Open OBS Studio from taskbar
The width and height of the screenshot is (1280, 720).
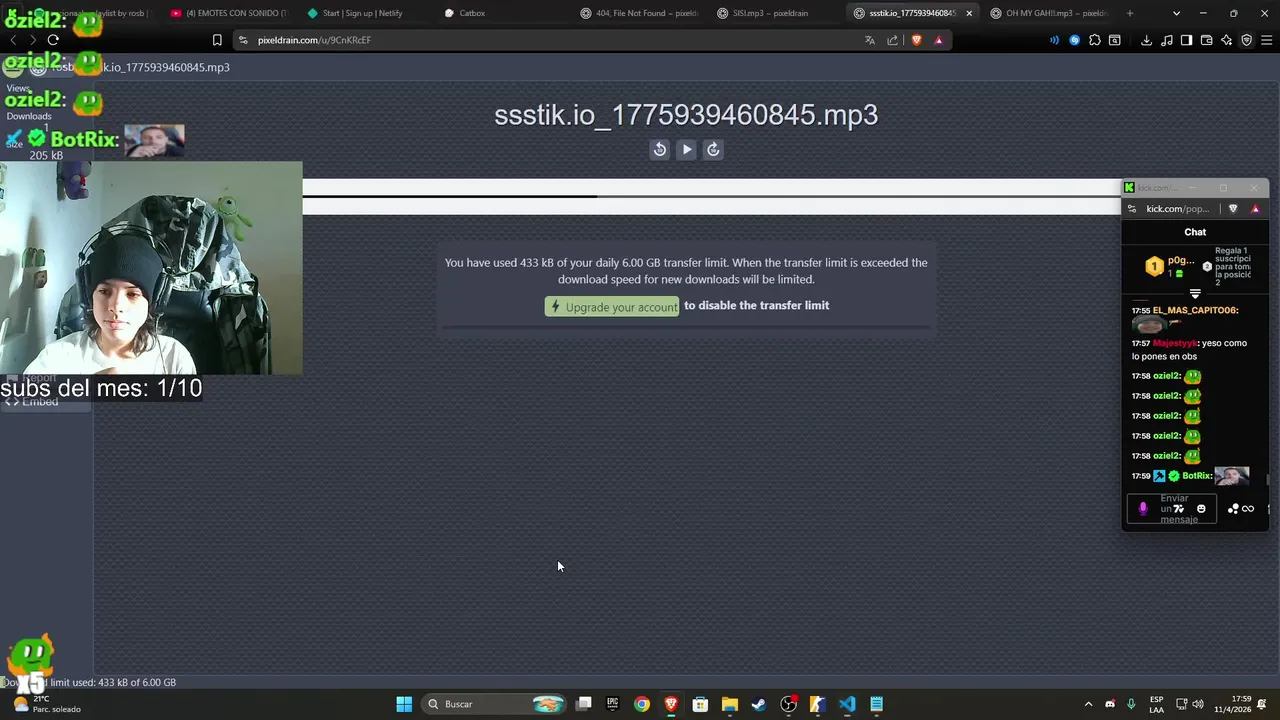[788, 704]
